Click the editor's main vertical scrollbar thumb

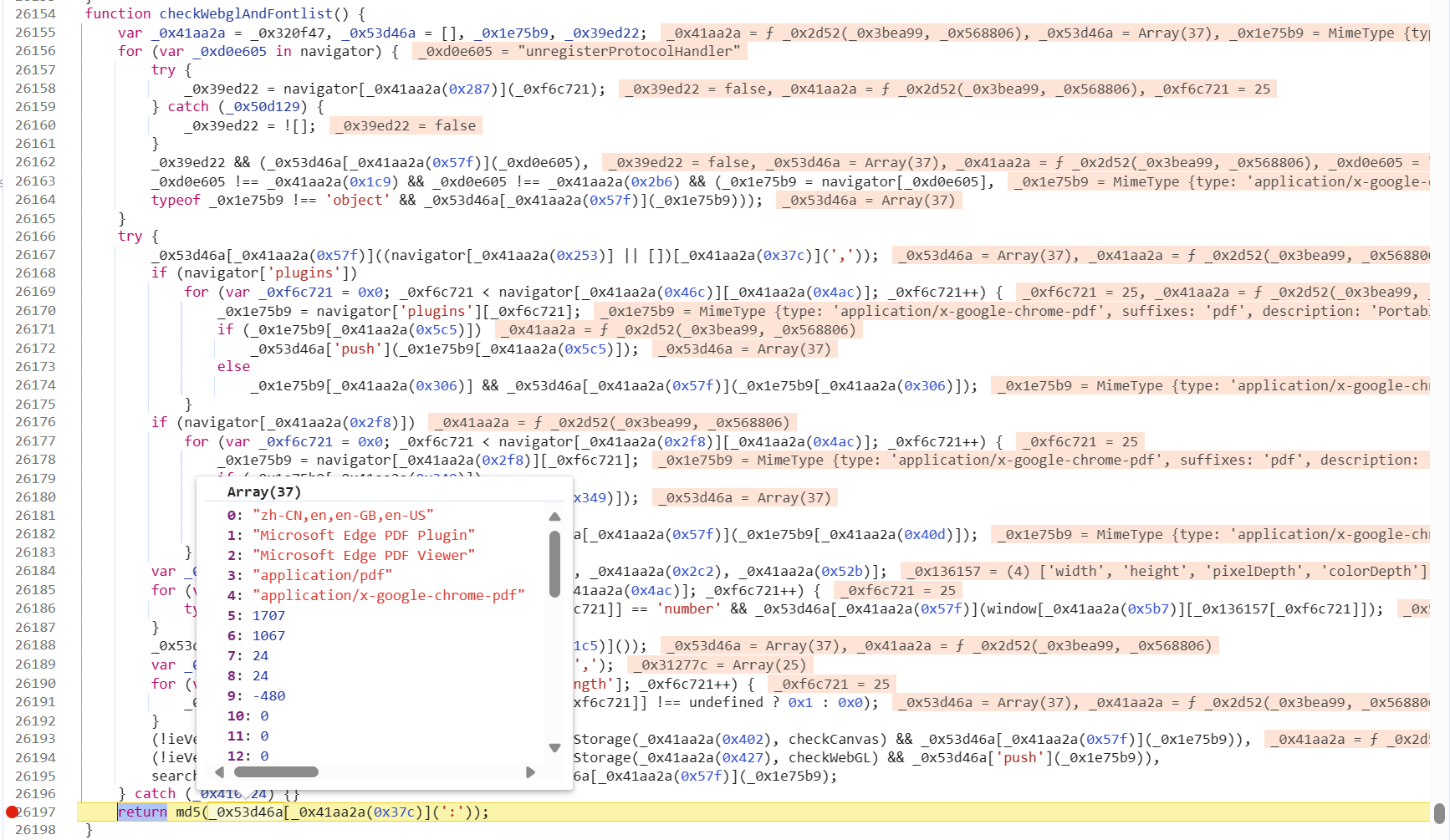click(x=1439, y=813)
